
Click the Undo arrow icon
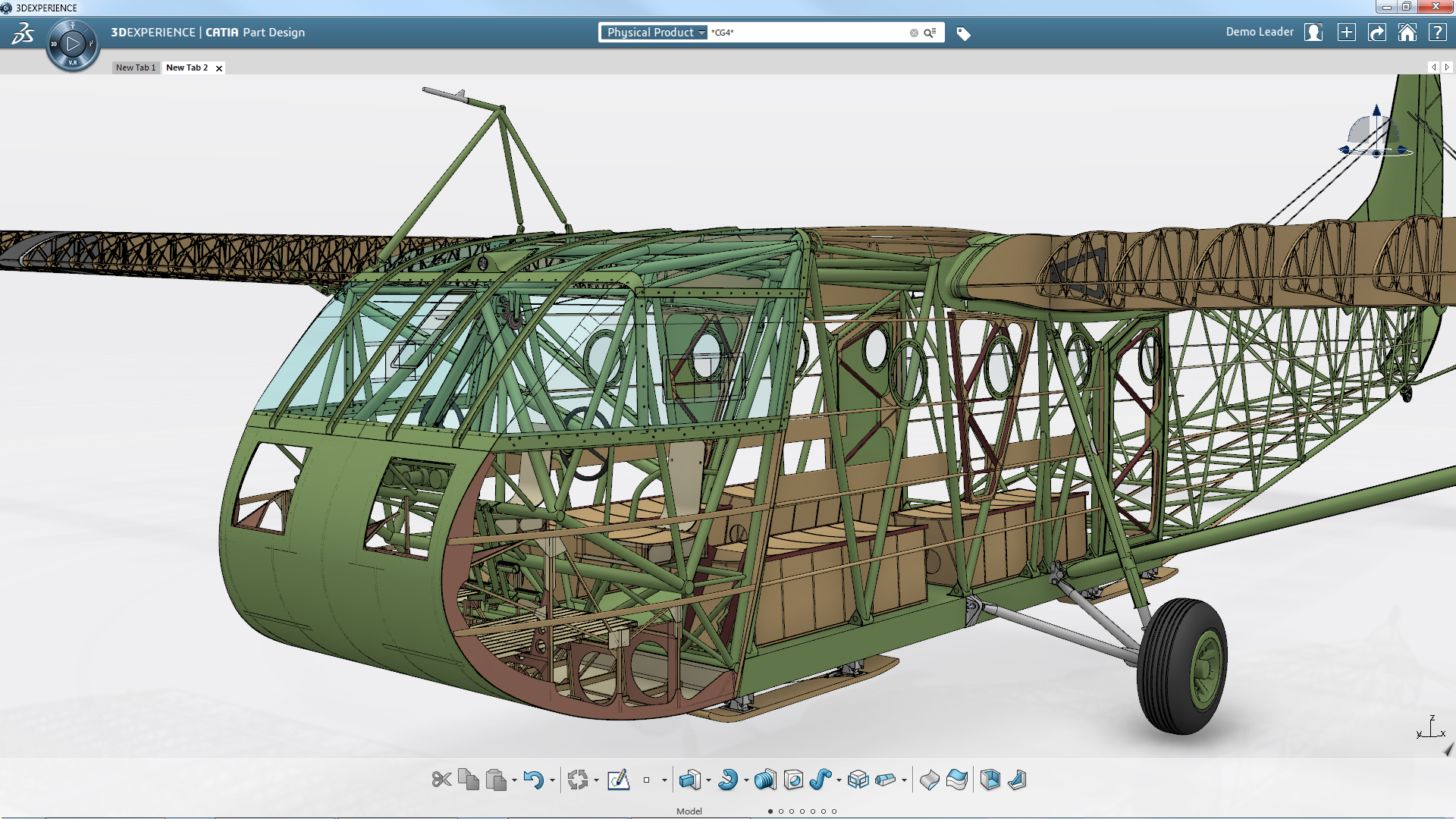[x=533, y=780]
